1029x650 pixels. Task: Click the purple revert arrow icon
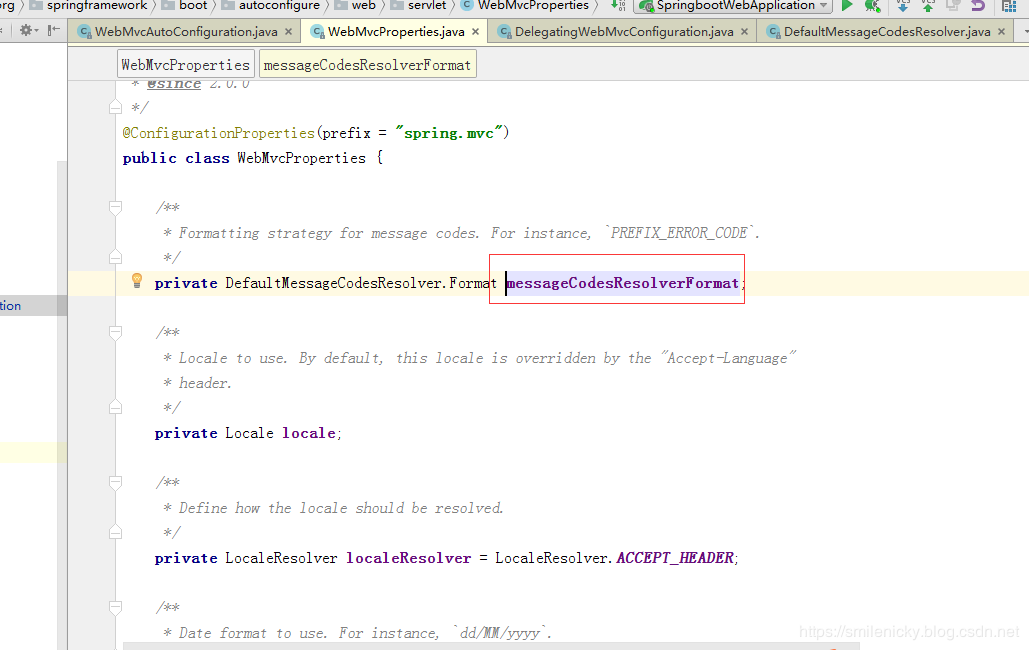click(978, 5)
